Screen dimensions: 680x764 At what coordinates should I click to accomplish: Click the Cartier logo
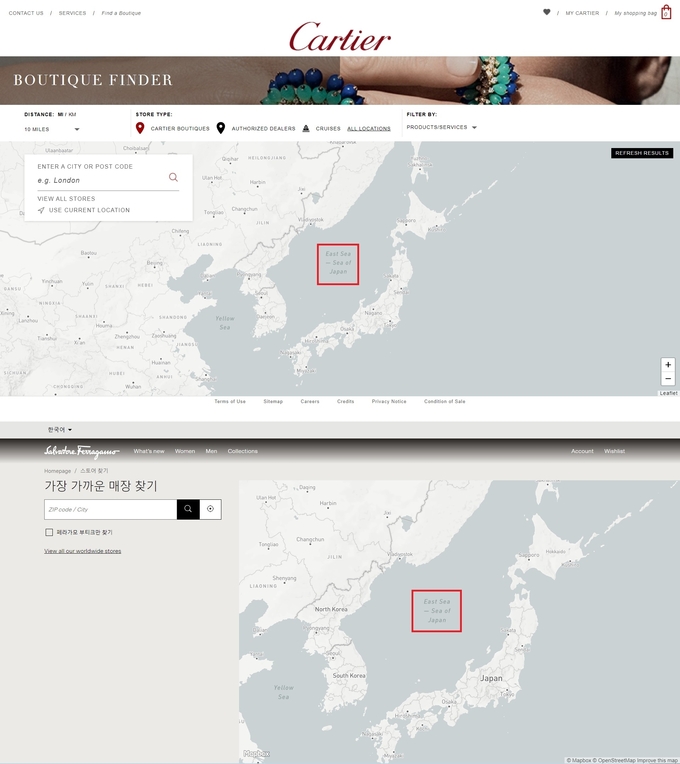[x=340, y=37]
